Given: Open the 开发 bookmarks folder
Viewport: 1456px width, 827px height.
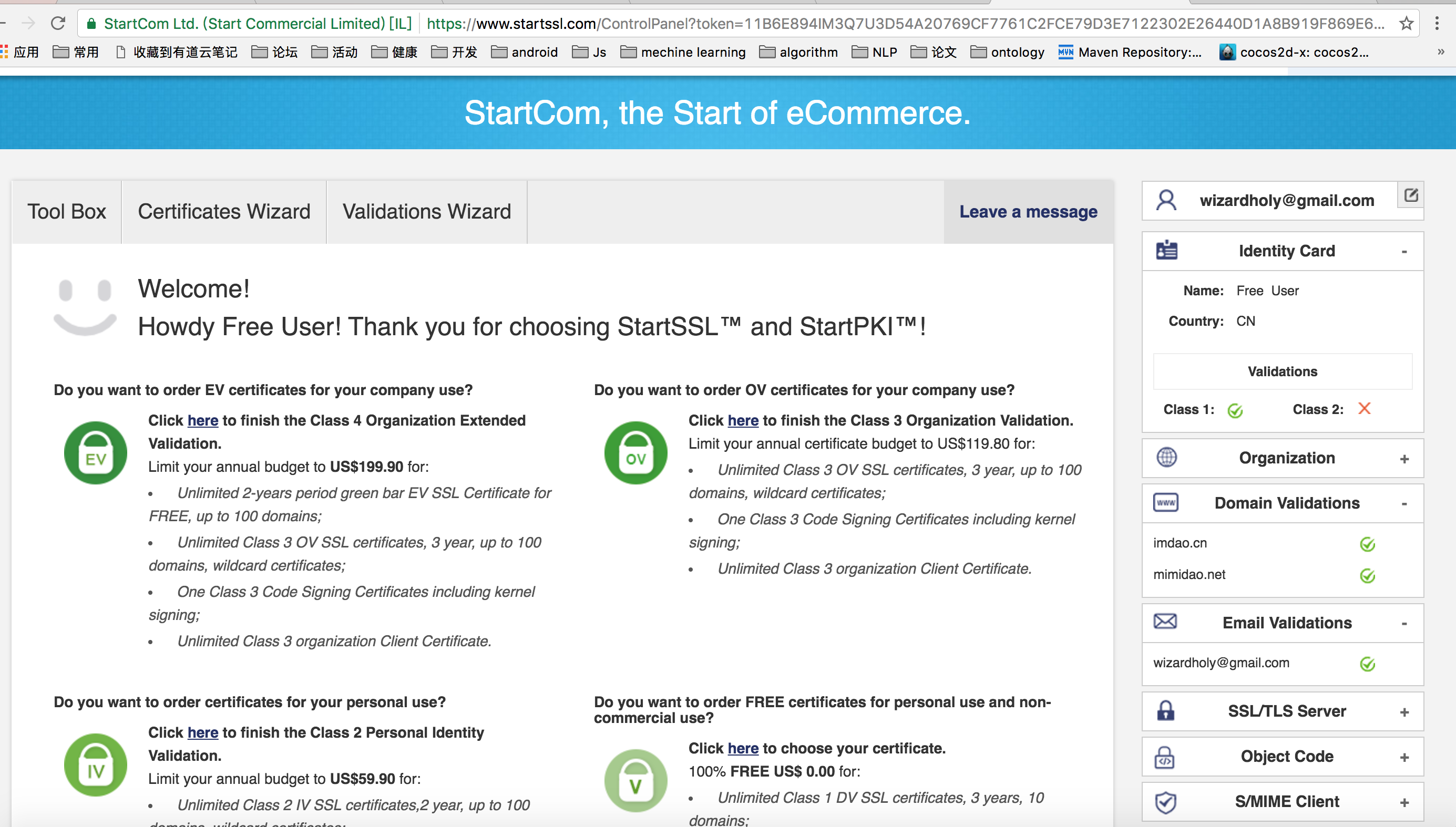Looking at the screenshot, I should [x=454, y=52].
